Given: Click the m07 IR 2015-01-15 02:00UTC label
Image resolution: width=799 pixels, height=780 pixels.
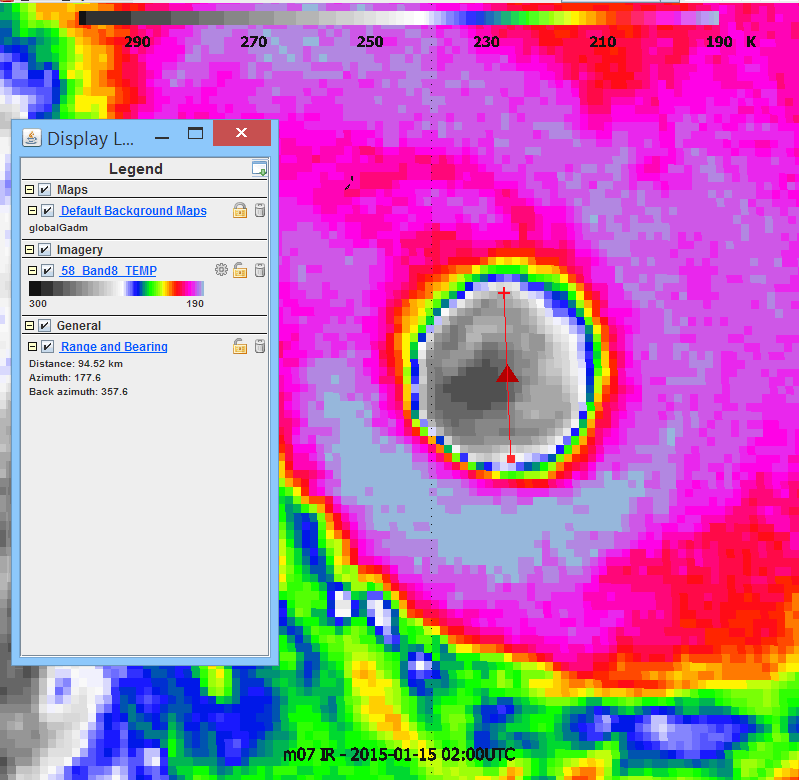Looking at the screenshot, I should pos(399,755).
